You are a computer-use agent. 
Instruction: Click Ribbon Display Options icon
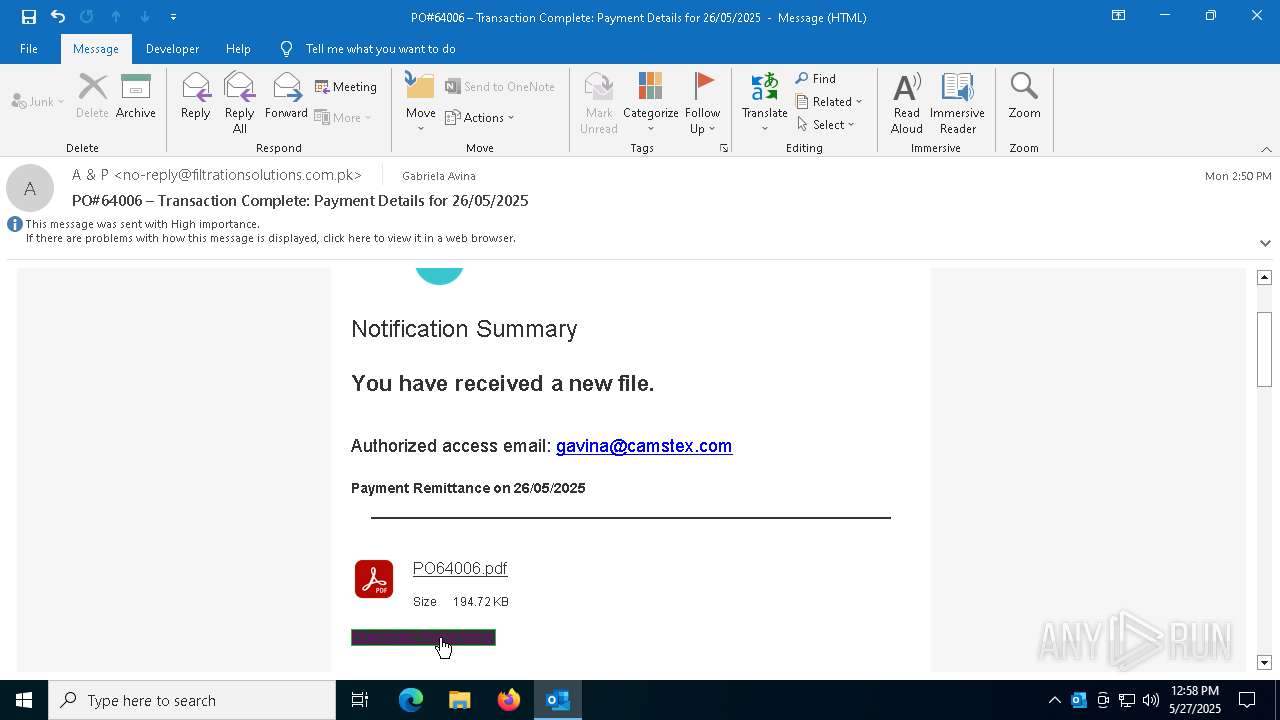pyautogui.click(x=1119, y=16)
